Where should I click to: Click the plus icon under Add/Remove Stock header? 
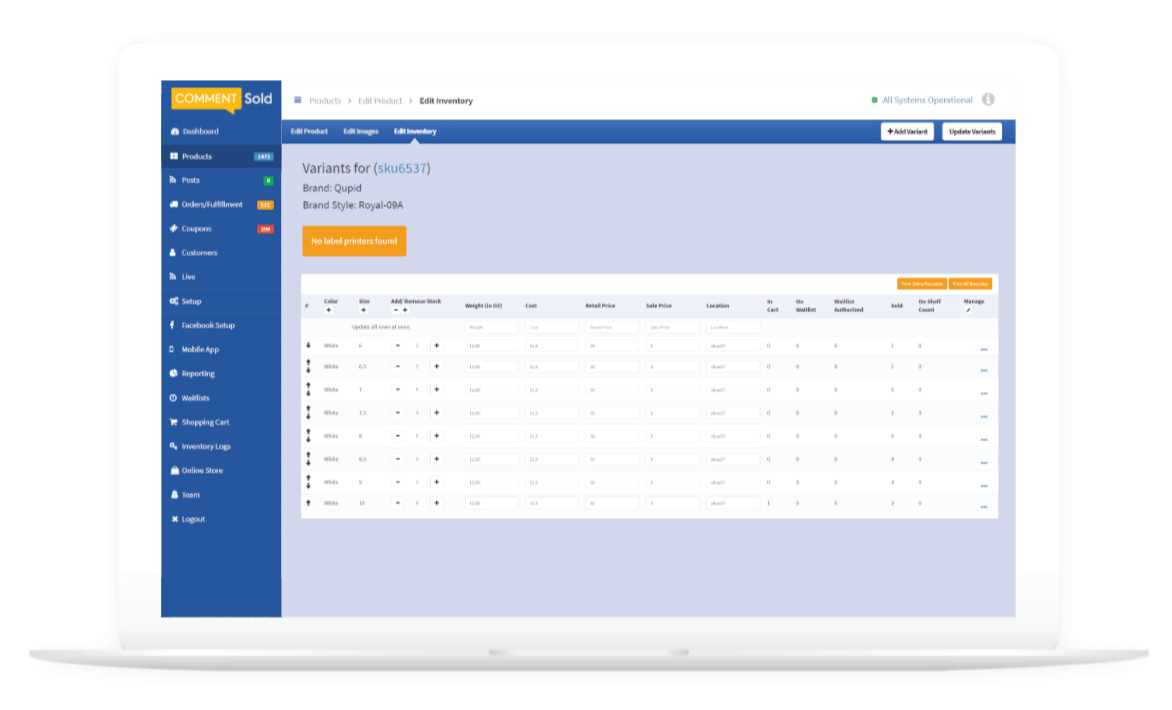pos(405,310)
